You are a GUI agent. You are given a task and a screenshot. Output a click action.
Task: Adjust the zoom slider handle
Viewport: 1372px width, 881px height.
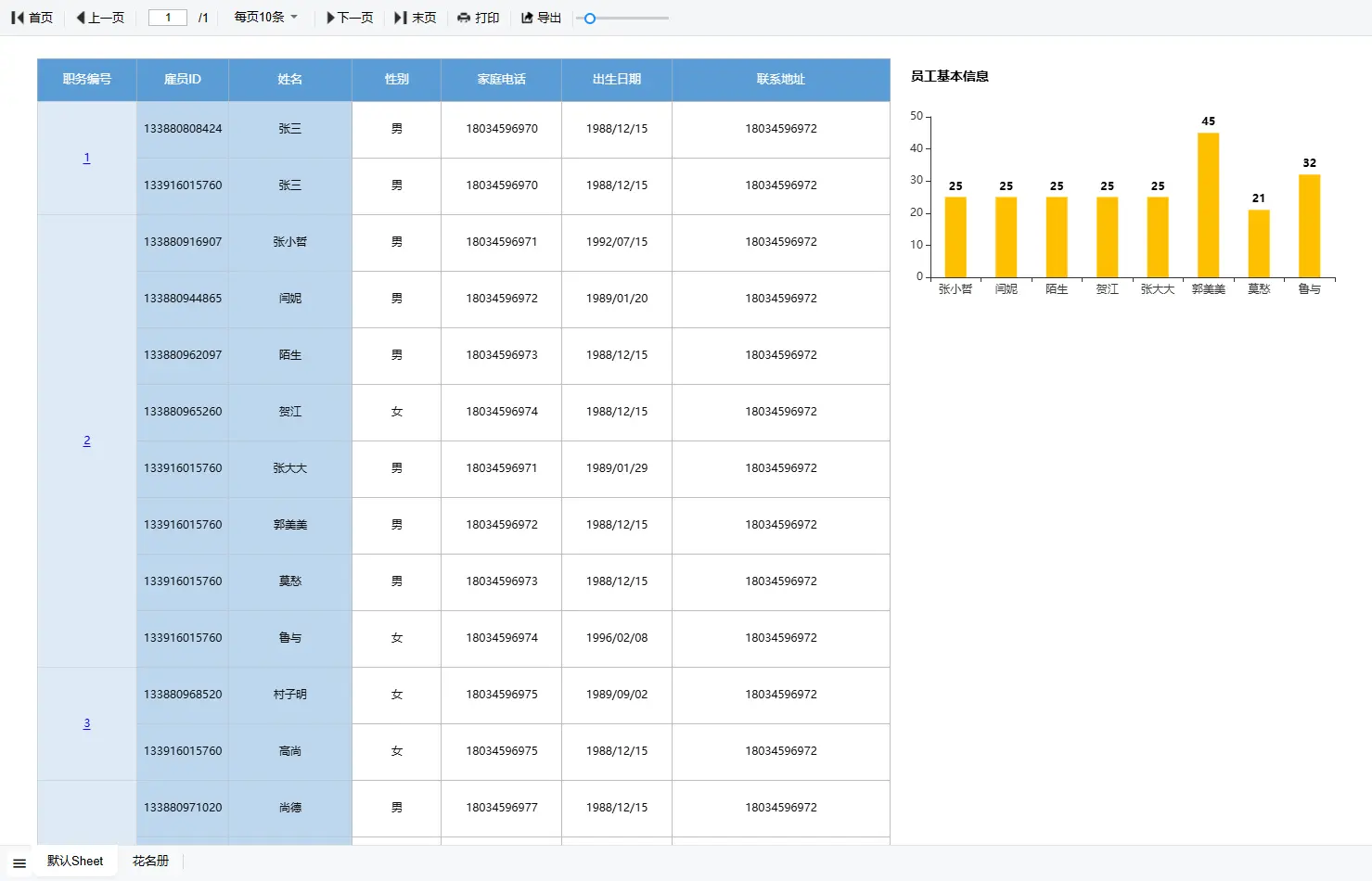coord(589,18)
